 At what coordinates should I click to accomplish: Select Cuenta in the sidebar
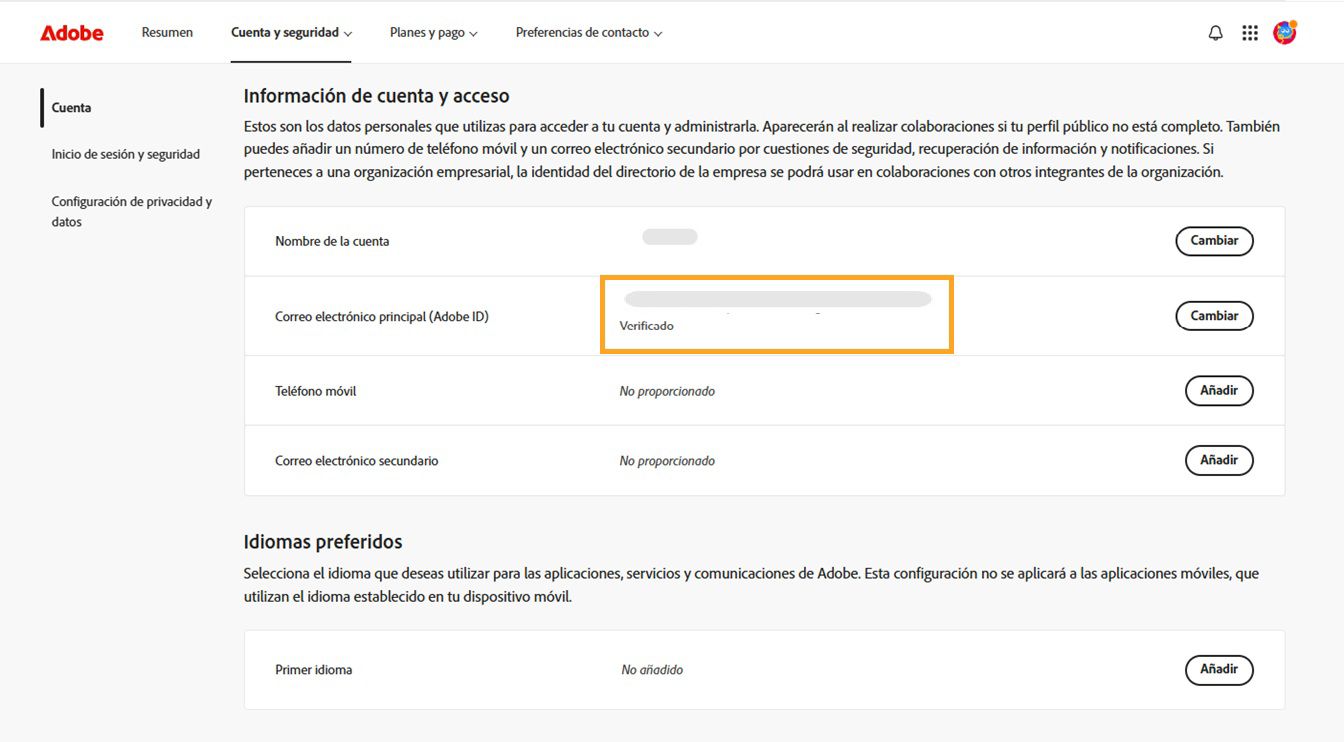[x=70, y=107]
